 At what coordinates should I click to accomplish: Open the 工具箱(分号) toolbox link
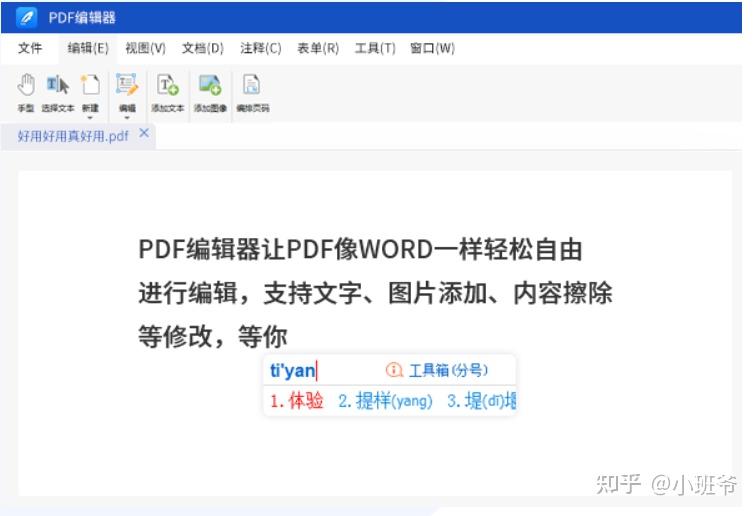448,370
